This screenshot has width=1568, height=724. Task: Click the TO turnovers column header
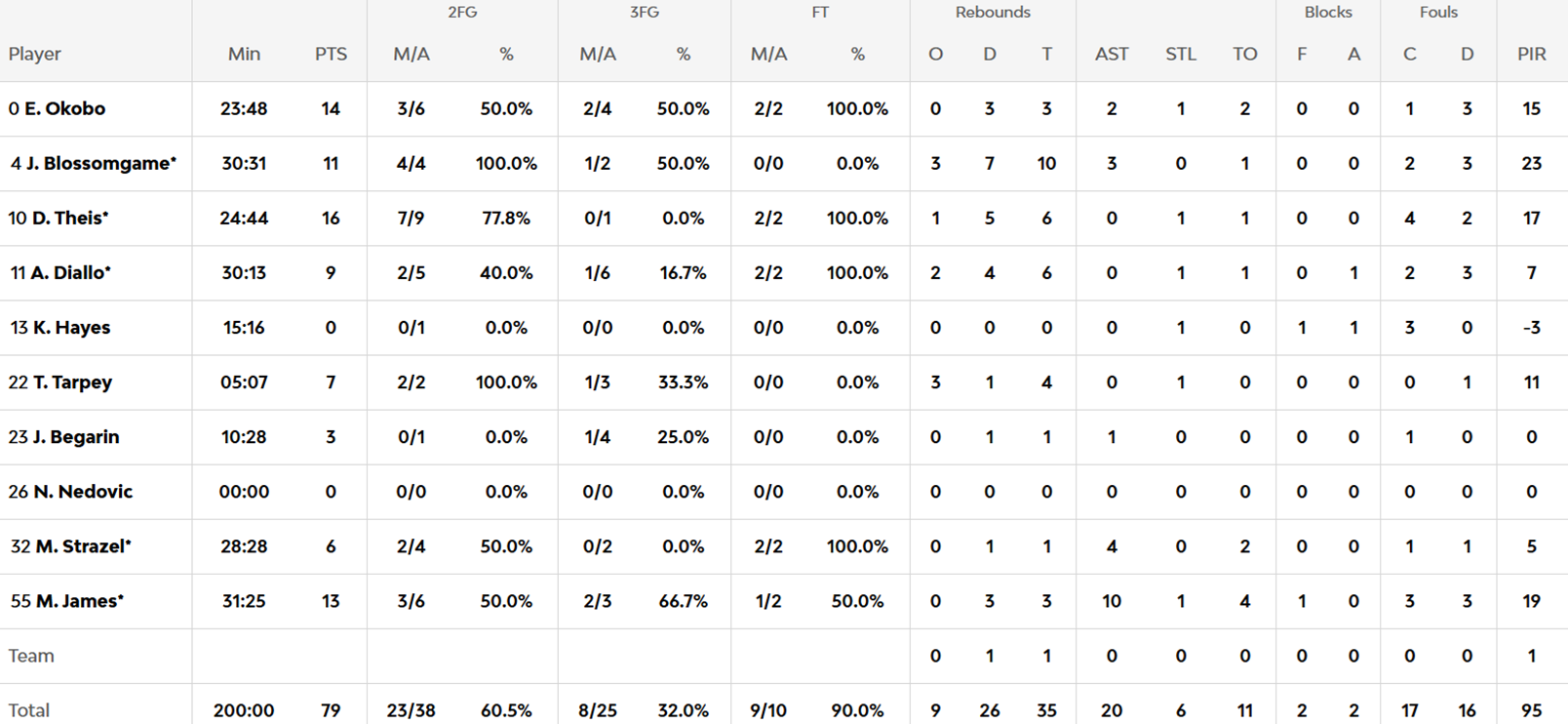1244,54
